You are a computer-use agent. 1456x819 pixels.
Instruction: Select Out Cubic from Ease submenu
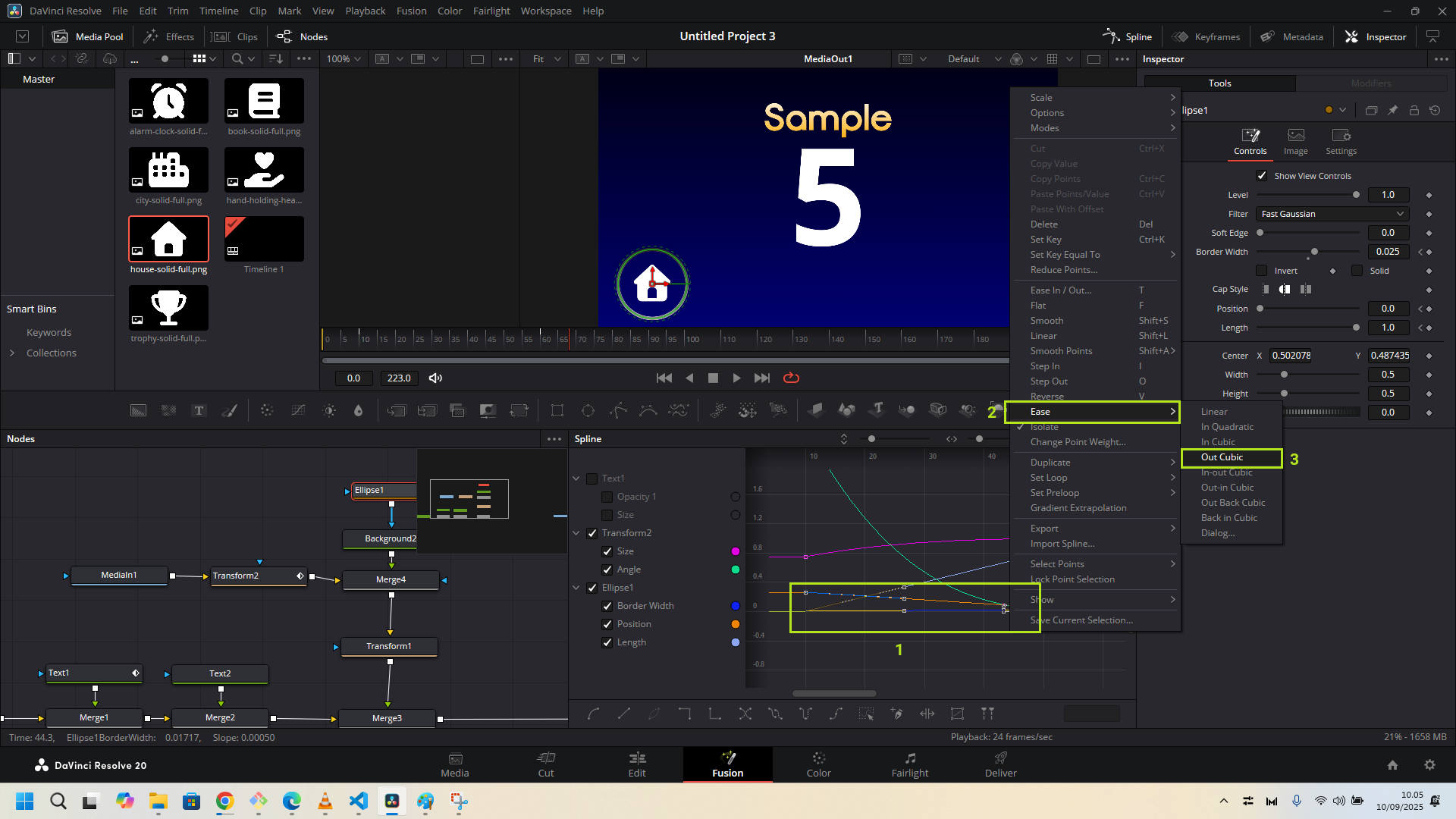tap(1222, 457)
